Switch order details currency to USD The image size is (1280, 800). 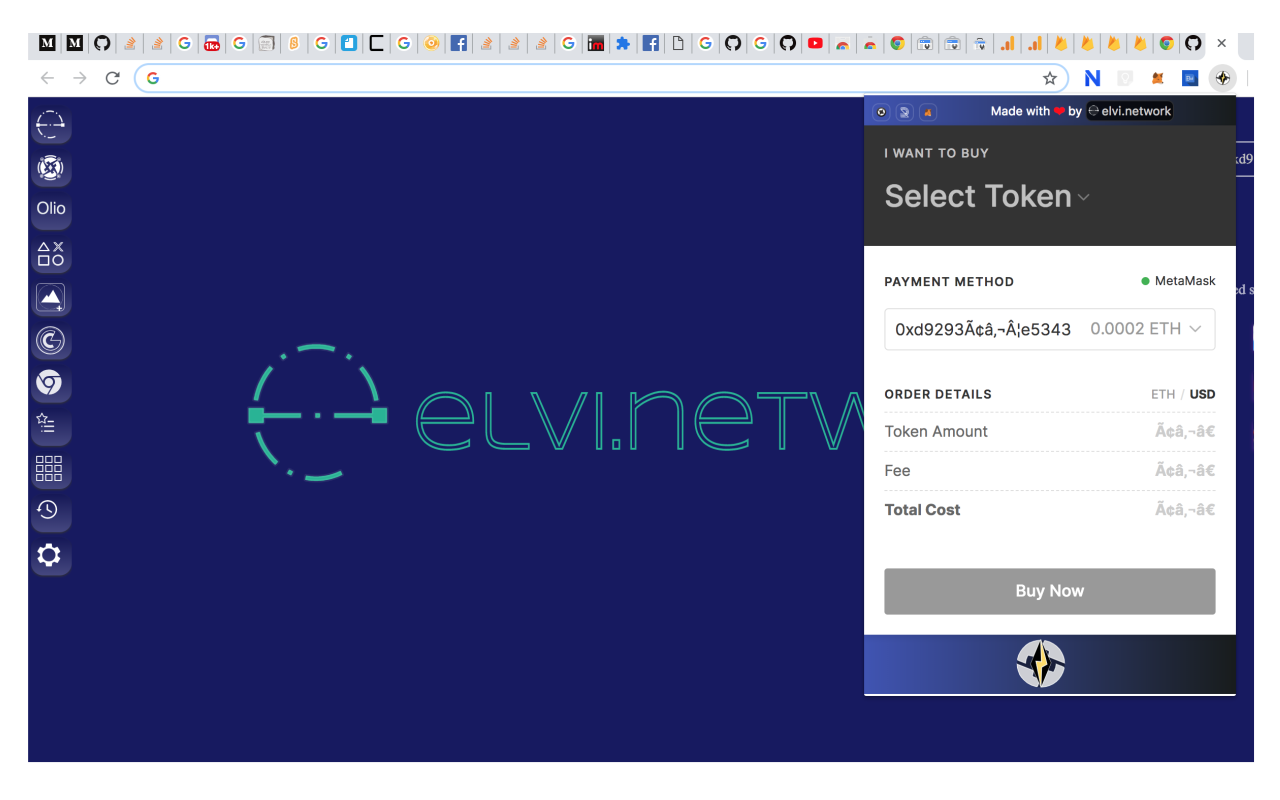(x=1202, y=394)
